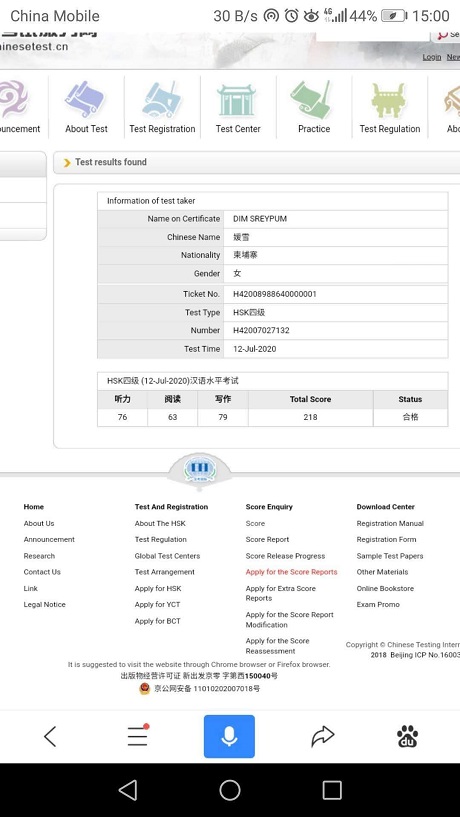Click Apply for HSK link
Viewport: 460px width, 817px height.
[x=158, y=588]
